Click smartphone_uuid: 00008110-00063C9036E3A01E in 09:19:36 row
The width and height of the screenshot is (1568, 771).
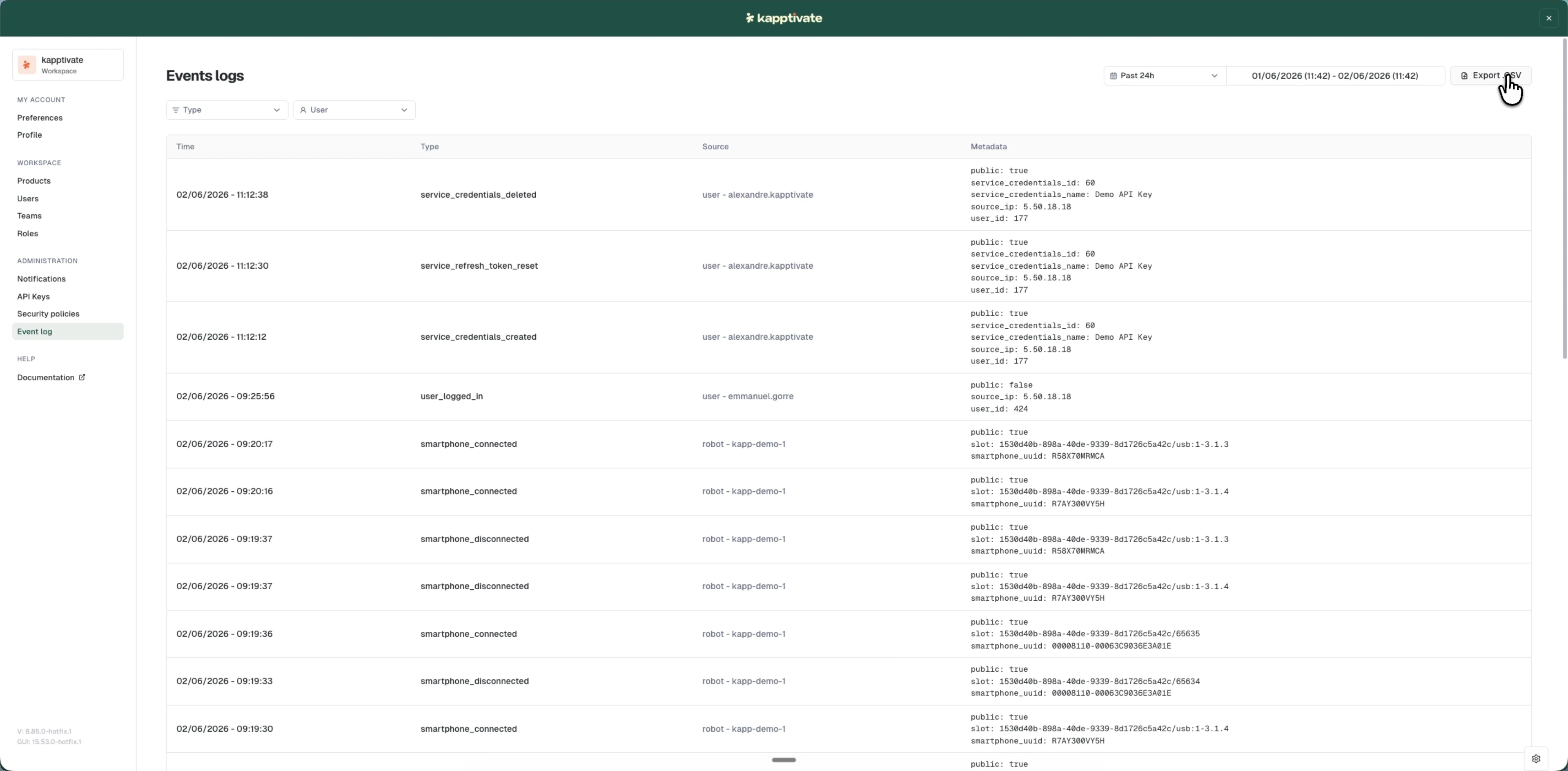coord(1071,646)
